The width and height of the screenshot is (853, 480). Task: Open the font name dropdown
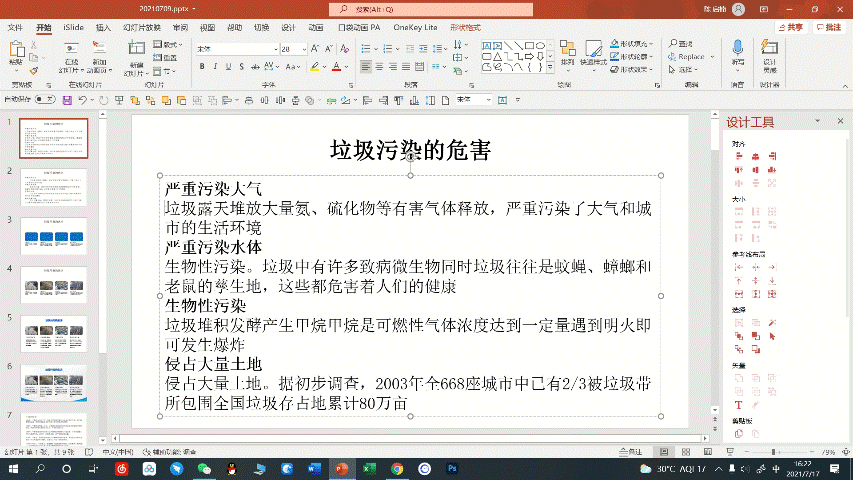coord(276,49)
